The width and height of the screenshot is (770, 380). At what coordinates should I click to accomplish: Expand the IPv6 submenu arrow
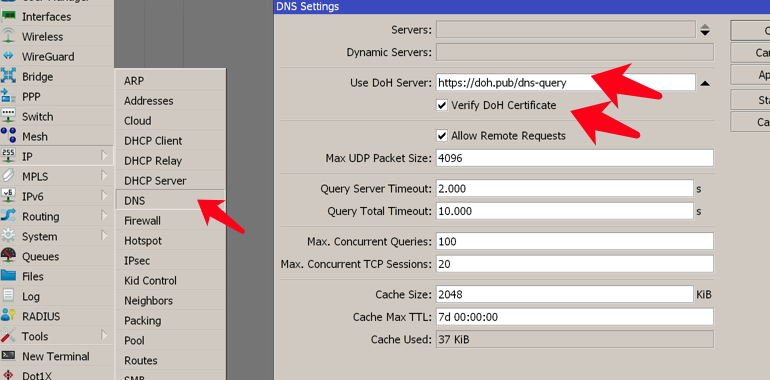pos(104,195)
